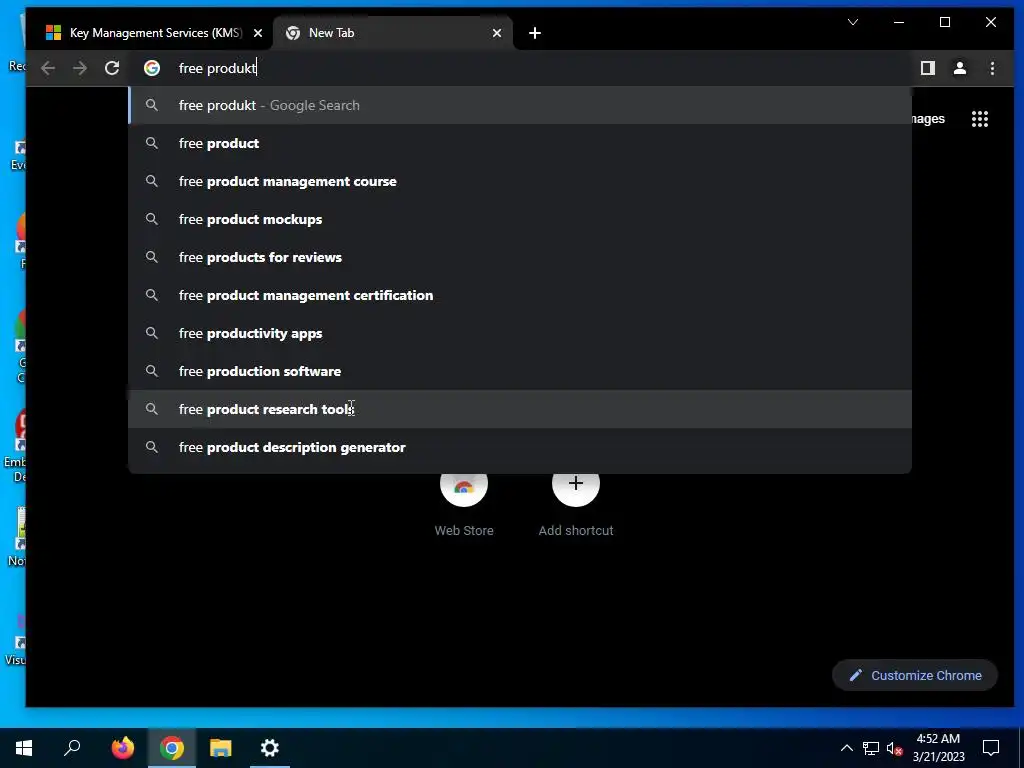Launch Firefox from the taskbar
The width and height of the screenshot is (1024, 768).
122,748
